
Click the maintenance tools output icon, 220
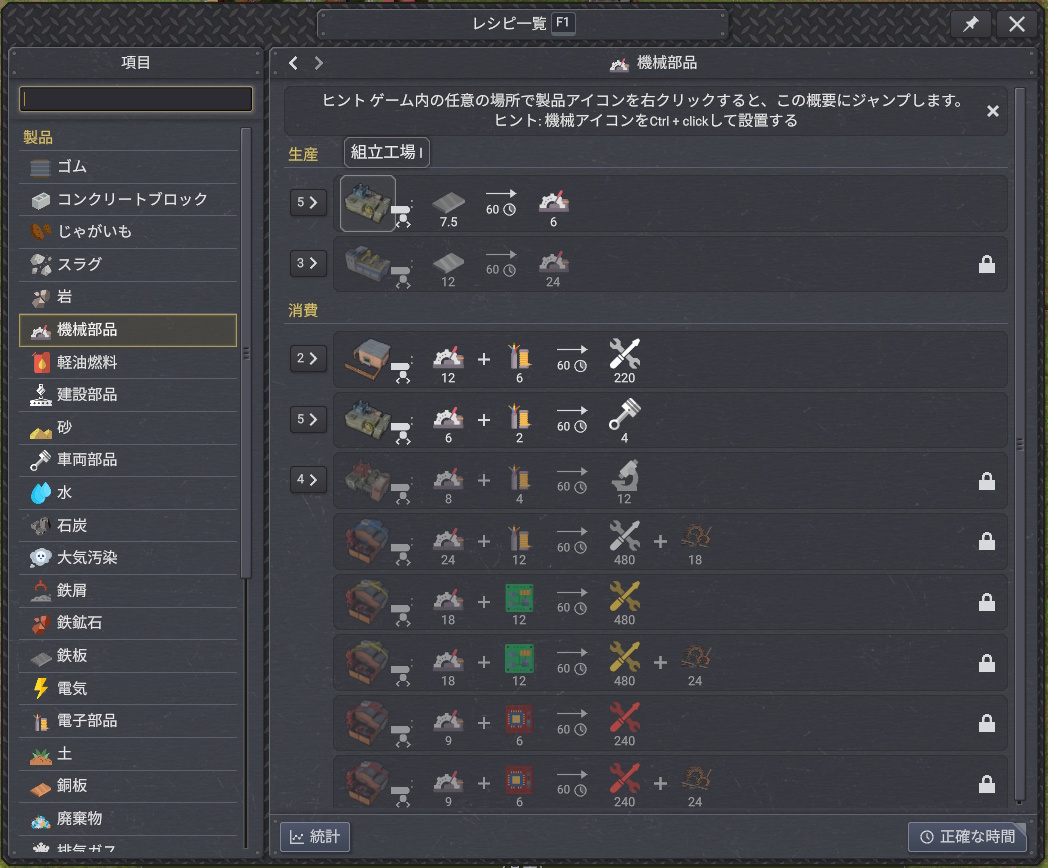(624, 354)
